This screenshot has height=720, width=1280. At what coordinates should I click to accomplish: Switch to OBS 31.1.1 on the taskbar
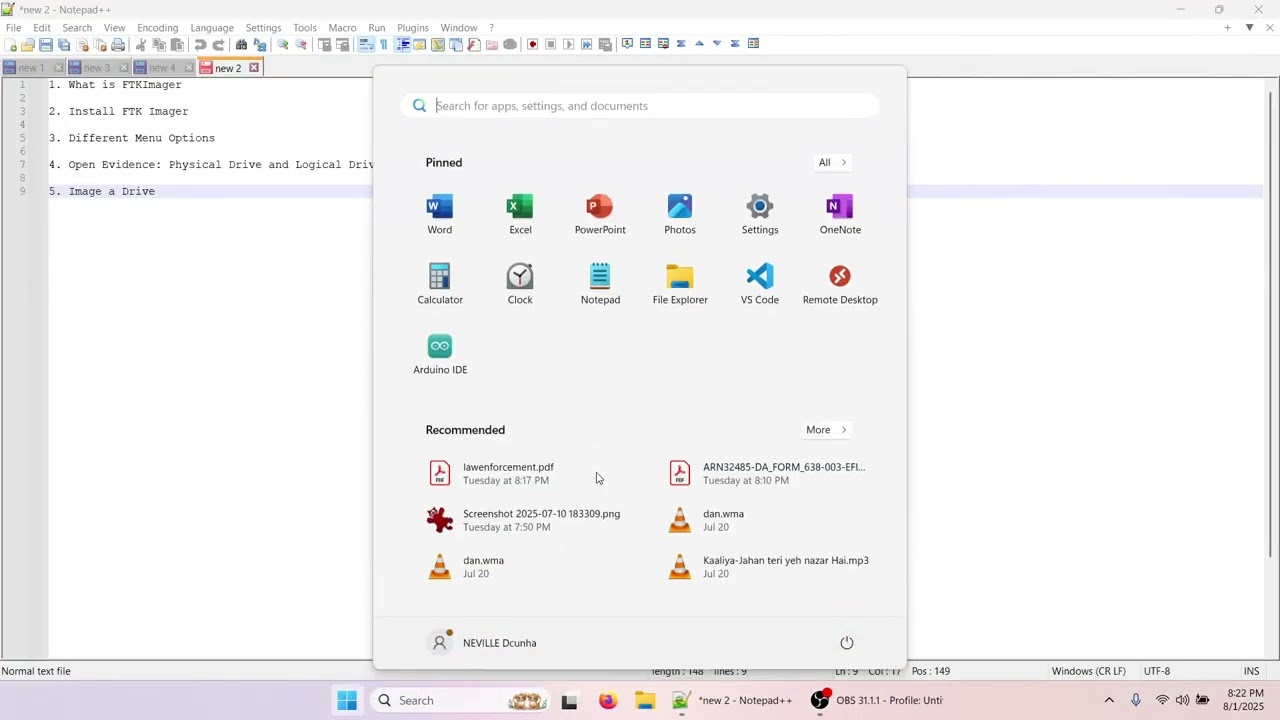(876, 701)
